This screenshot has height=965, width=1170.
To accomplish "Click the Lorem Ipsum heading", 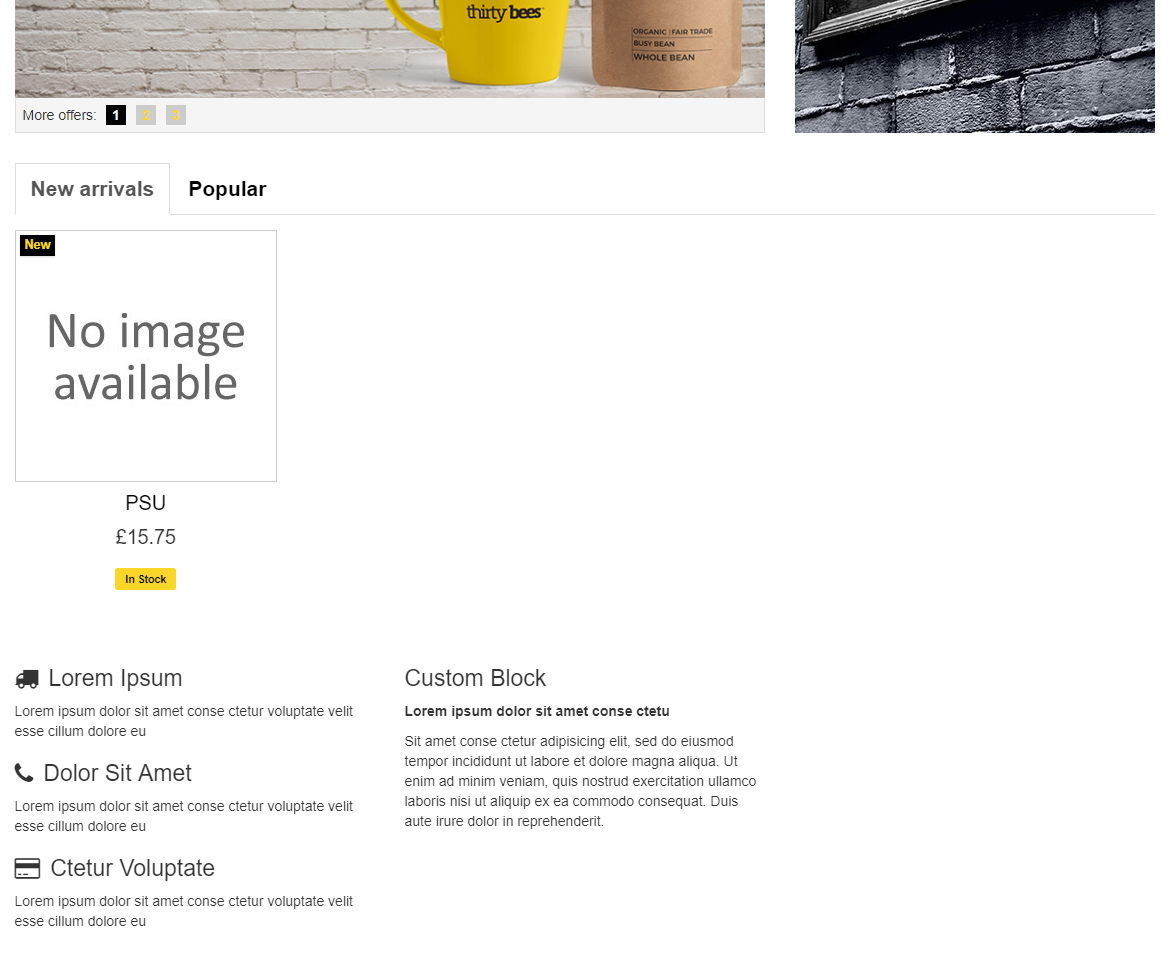I will coord(115,678).
